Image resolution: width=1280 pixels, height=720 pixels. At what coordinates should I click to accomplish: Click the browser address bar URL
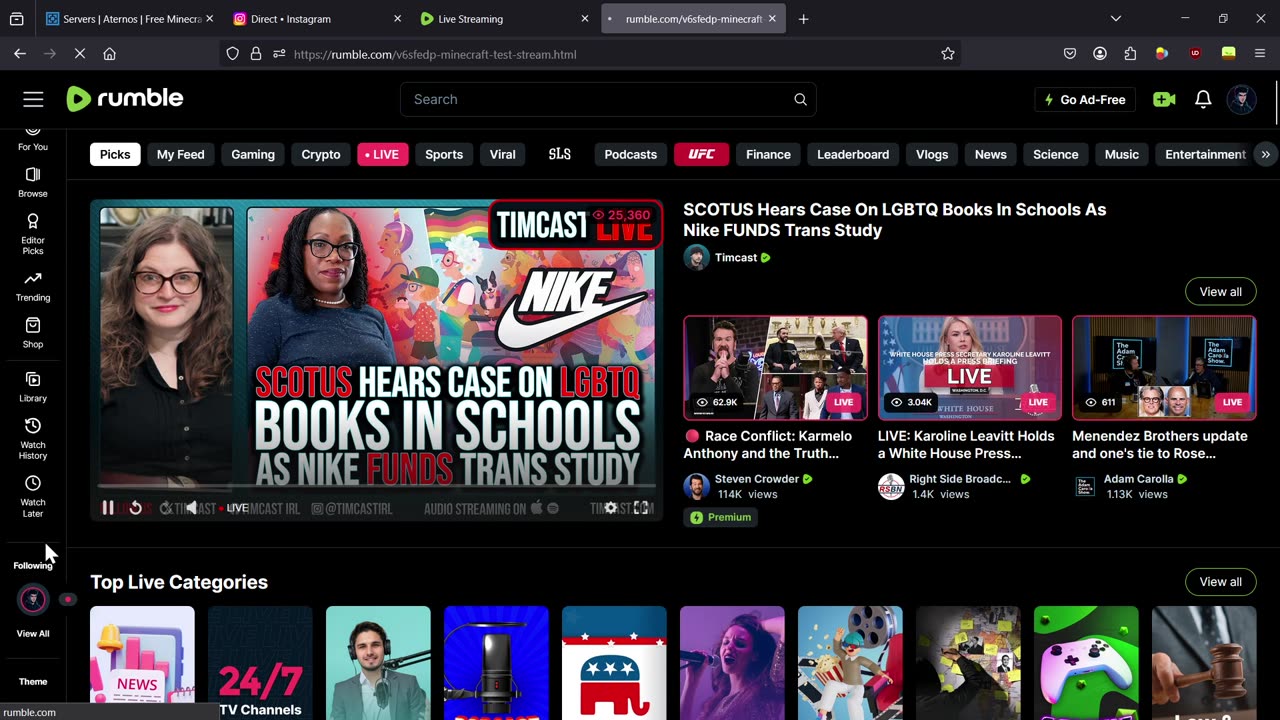pyautogui.click(x=435, y=54)
